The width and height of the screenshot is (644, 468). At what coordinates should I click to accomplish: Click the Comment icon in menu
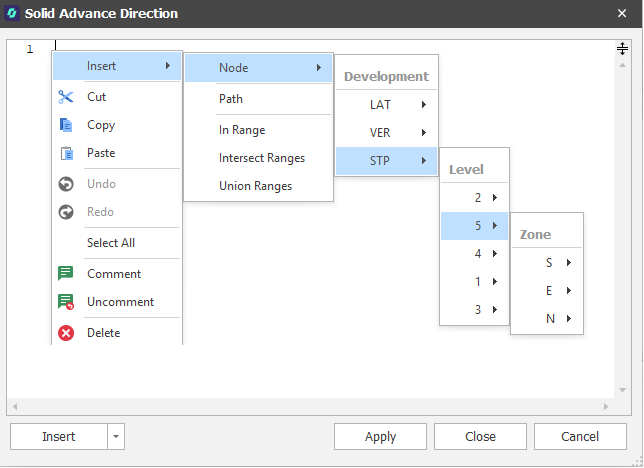click(66, 274)
